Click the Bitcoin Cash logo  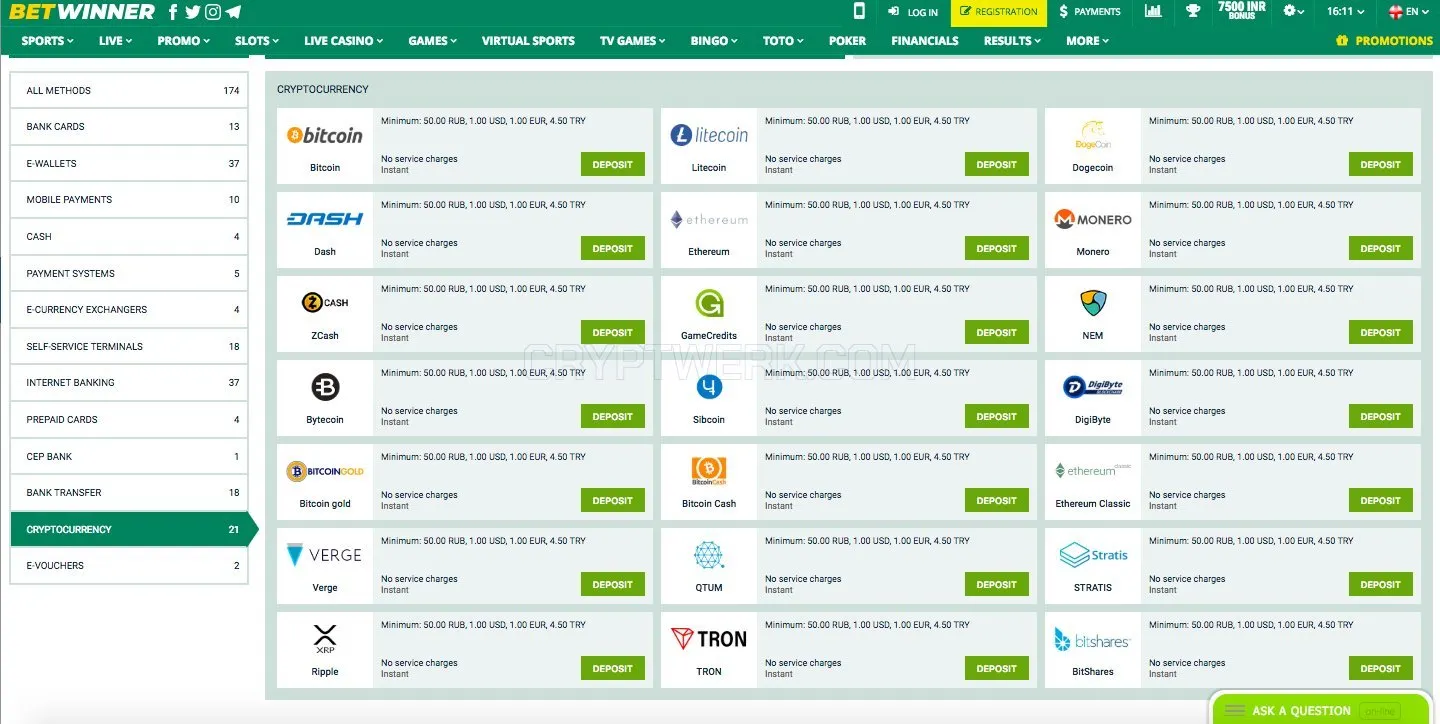[709, 471]
